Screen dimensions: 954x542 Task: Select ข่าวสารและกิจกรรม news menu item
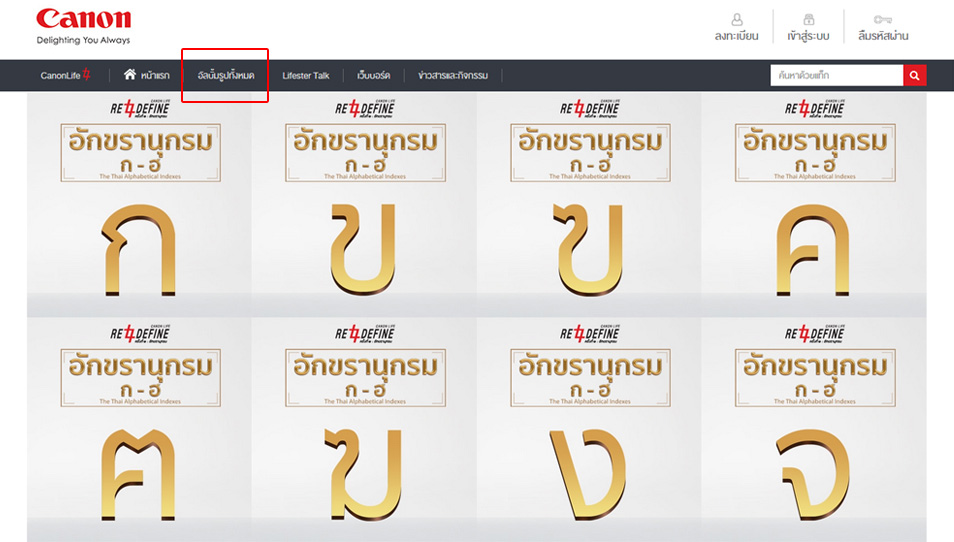(453, 76)
